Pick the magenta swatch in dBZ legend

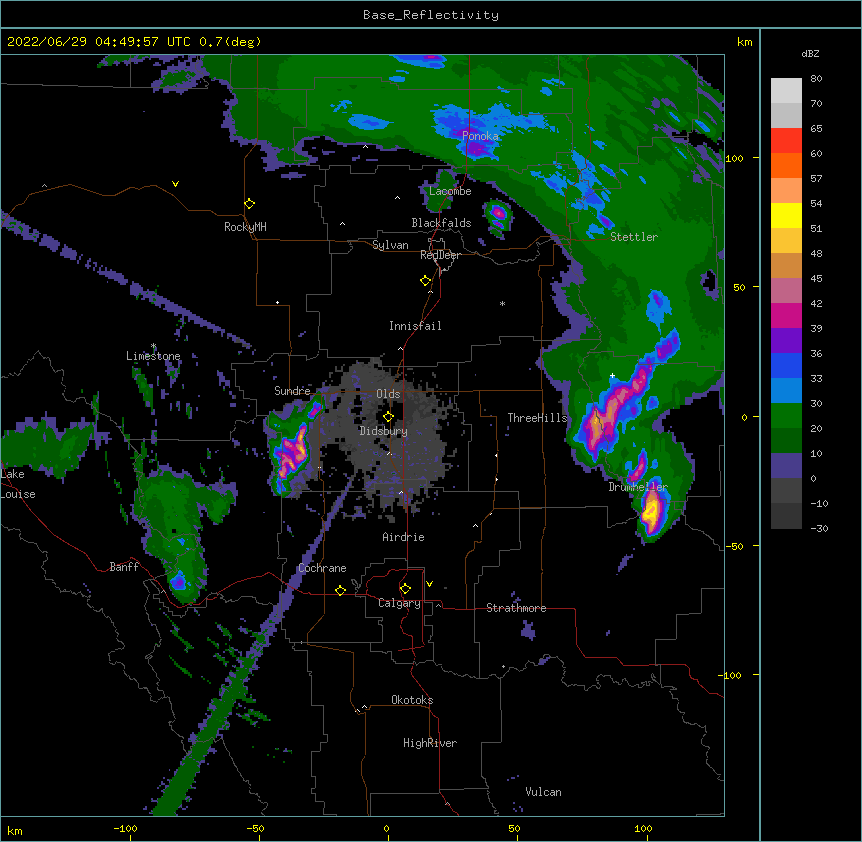pos(786,315)
